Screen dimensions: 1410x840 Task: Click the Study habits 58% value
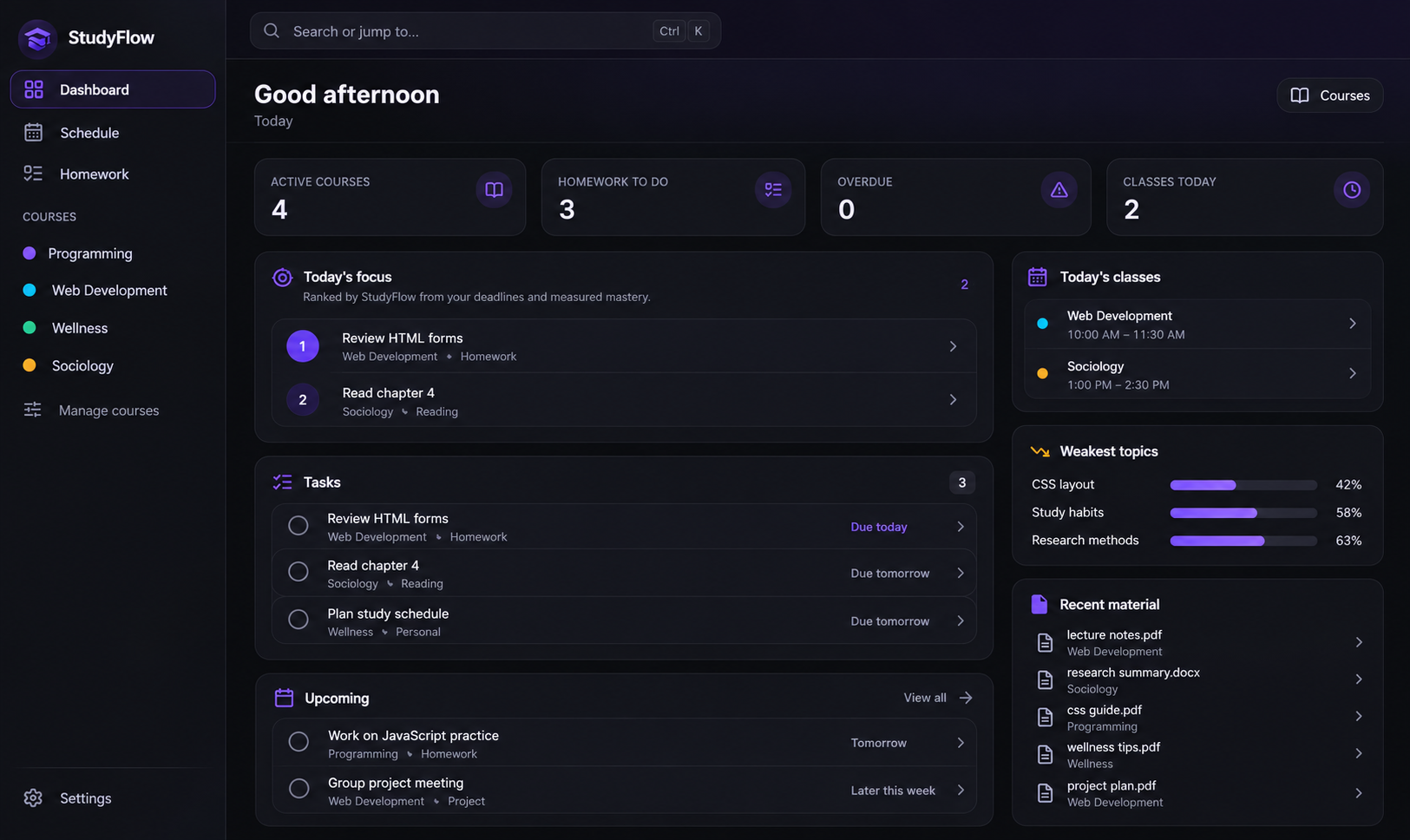[1348, 513]
